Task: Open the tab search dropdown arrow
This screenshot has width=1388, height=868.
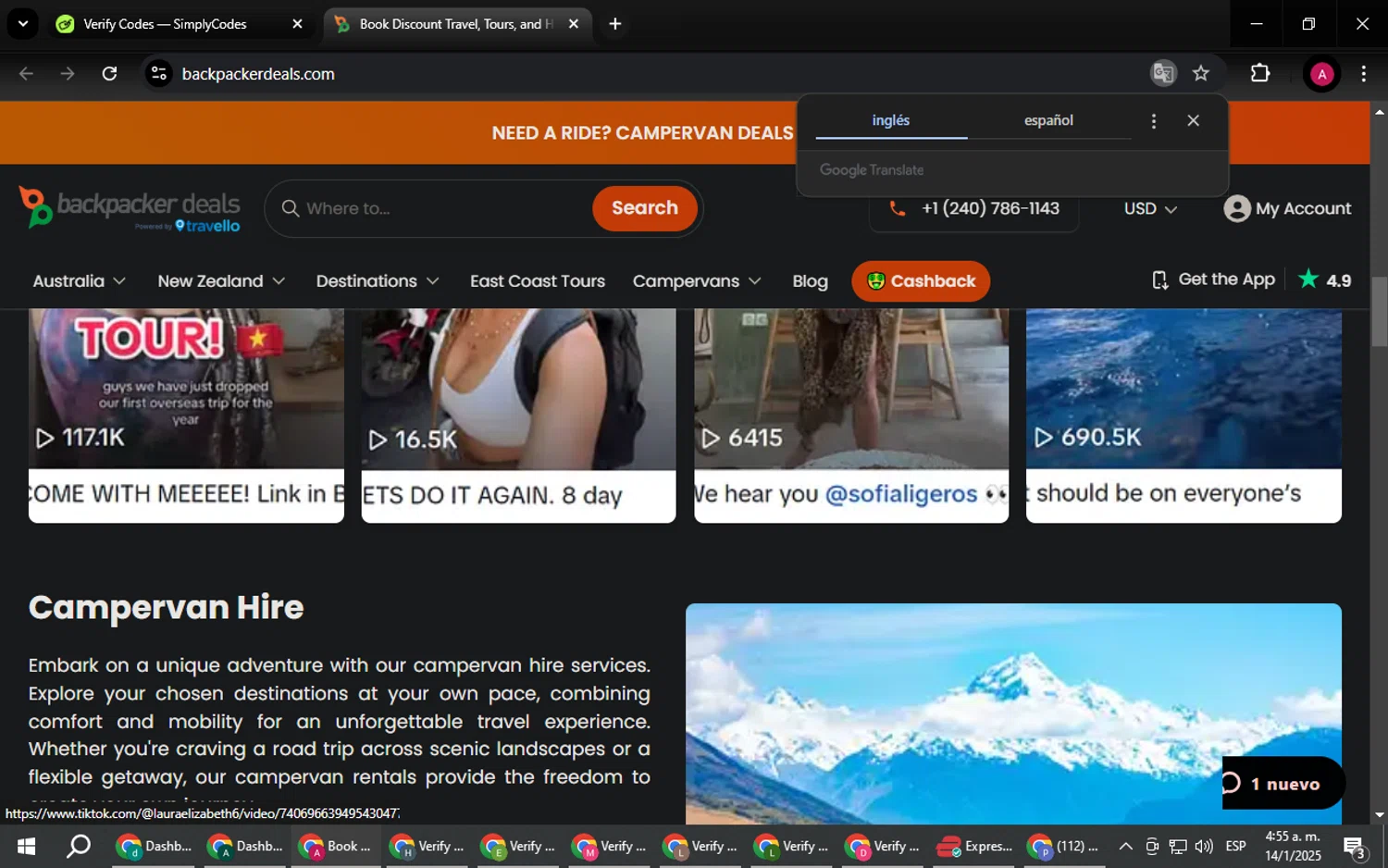Action: [x=23, y=24]
